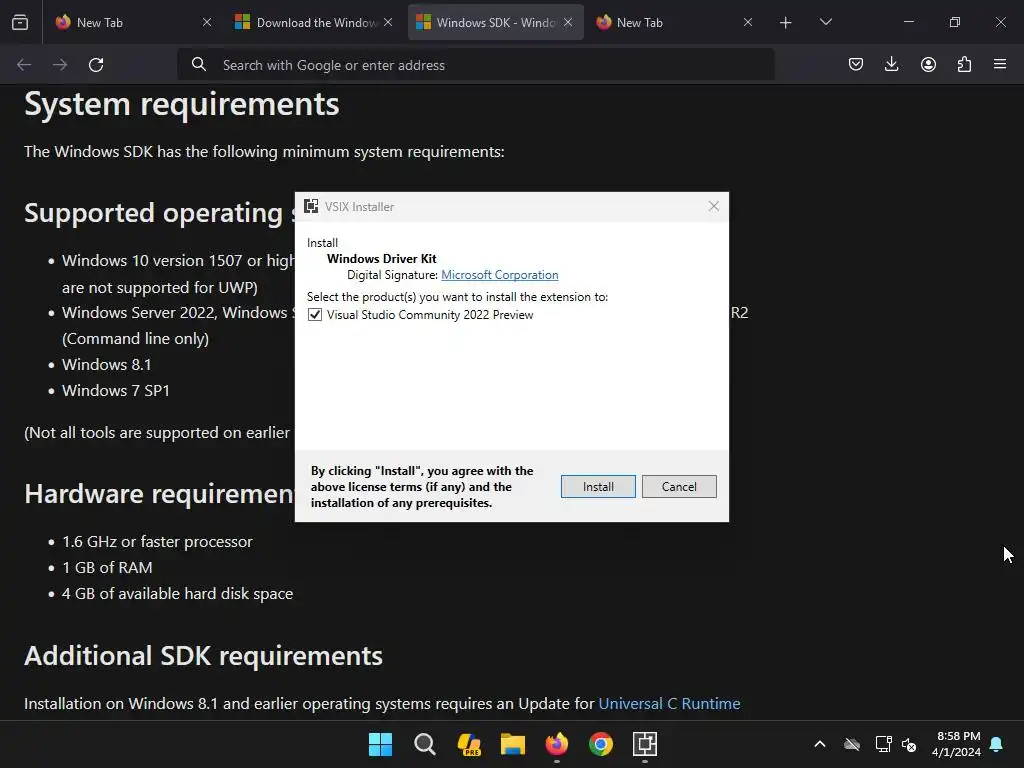Image resolution: width=1024 pixels, height=768 pixels.
Task: Open the clock and calendar flyout
Action: pyautogui.click(x=956, y=744)
